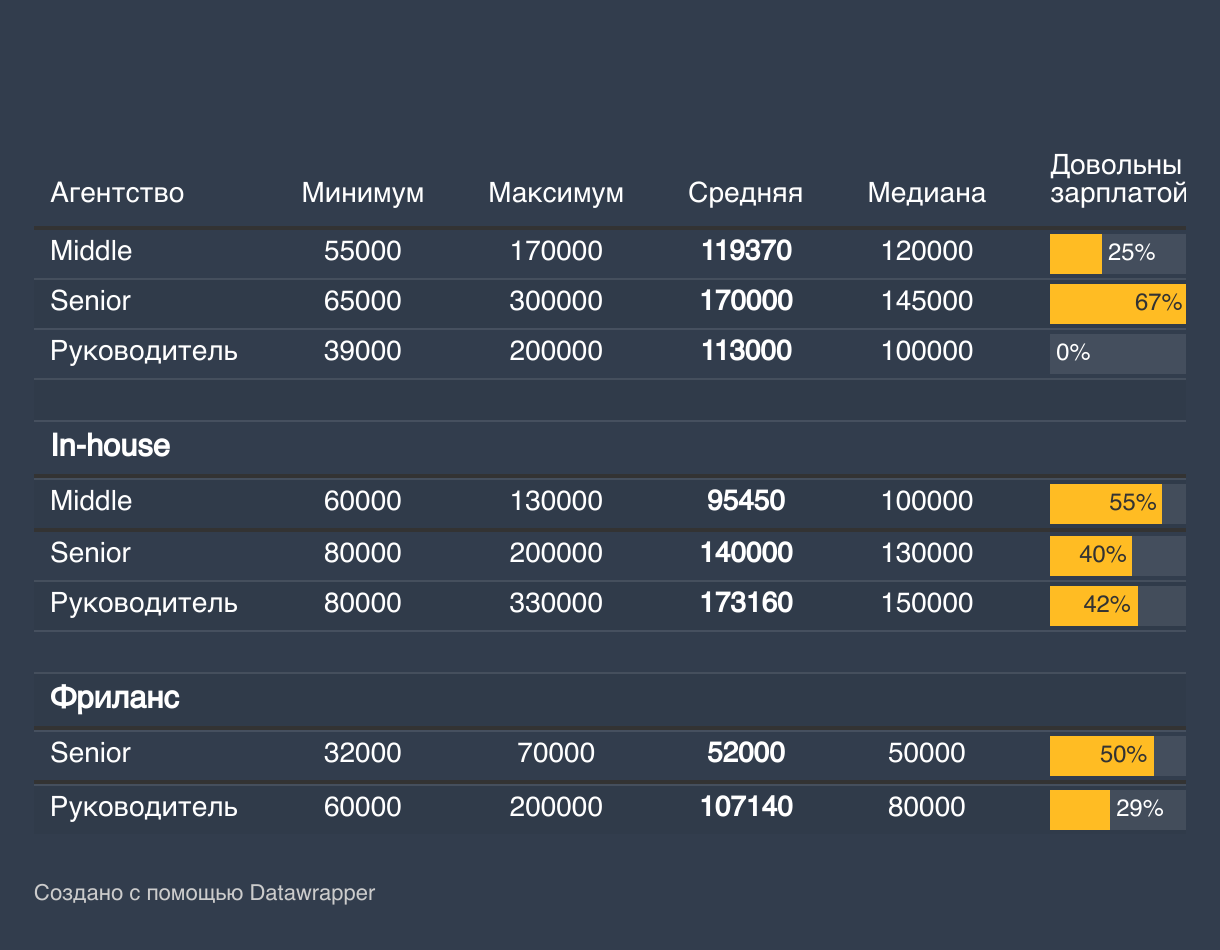Viewport: 1220px width, 950px height.
Task: Click the Агентство column header
Action: click(117, 193)
